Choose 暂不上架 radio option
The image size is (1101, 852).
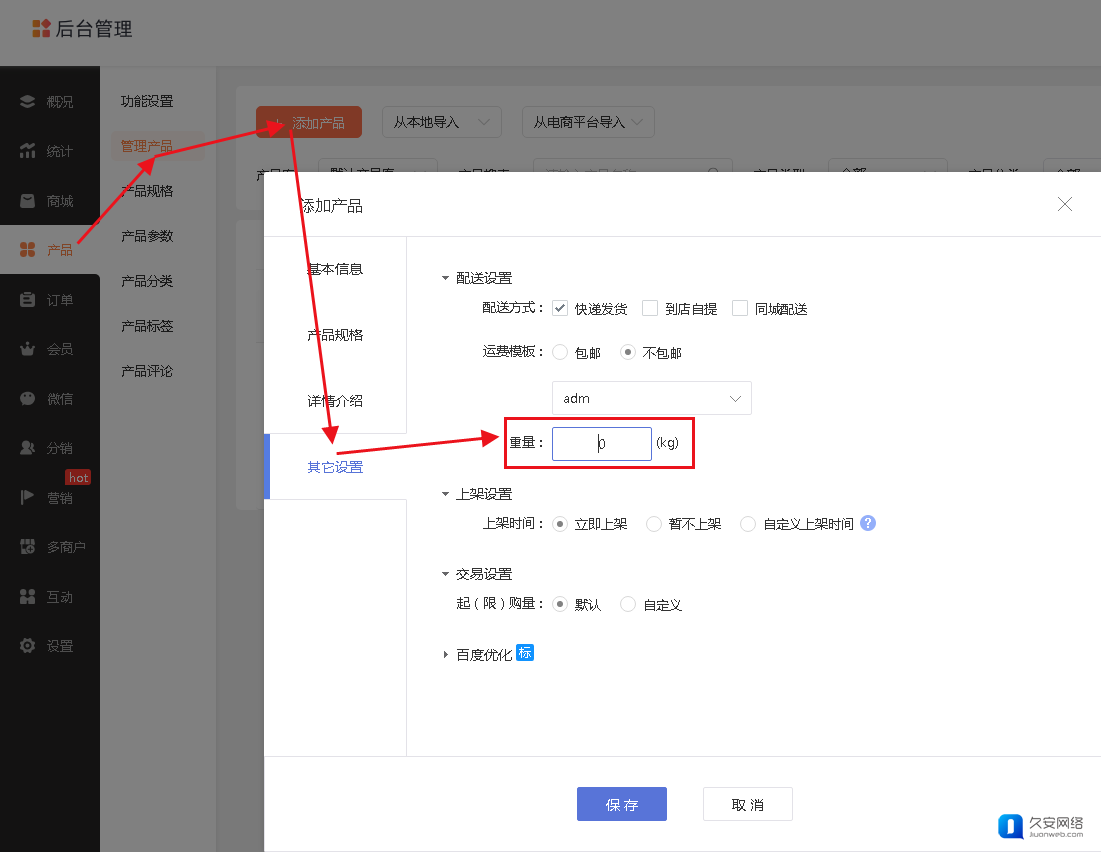point(654,523)
